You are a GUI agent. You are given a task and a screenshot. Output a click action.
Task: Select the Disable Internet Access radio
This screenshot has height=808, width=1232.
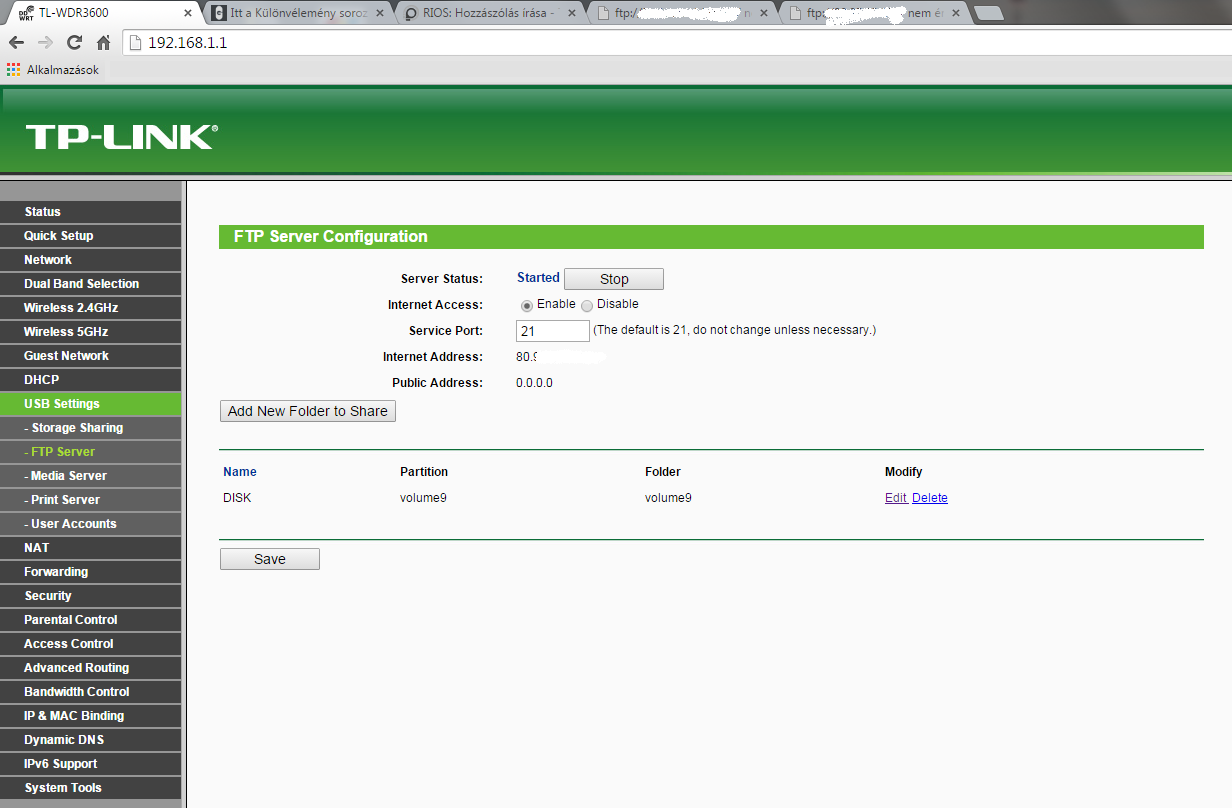587,305
